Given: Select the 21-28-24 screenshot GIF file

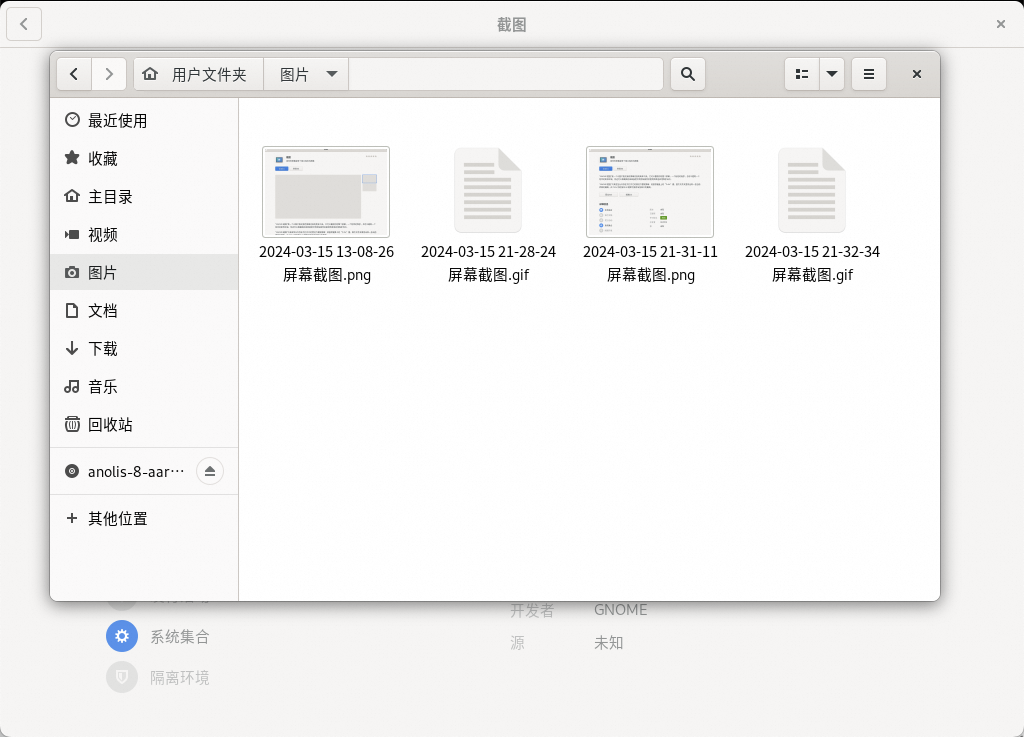Looking at the screenshot, I should click(488, 190).
